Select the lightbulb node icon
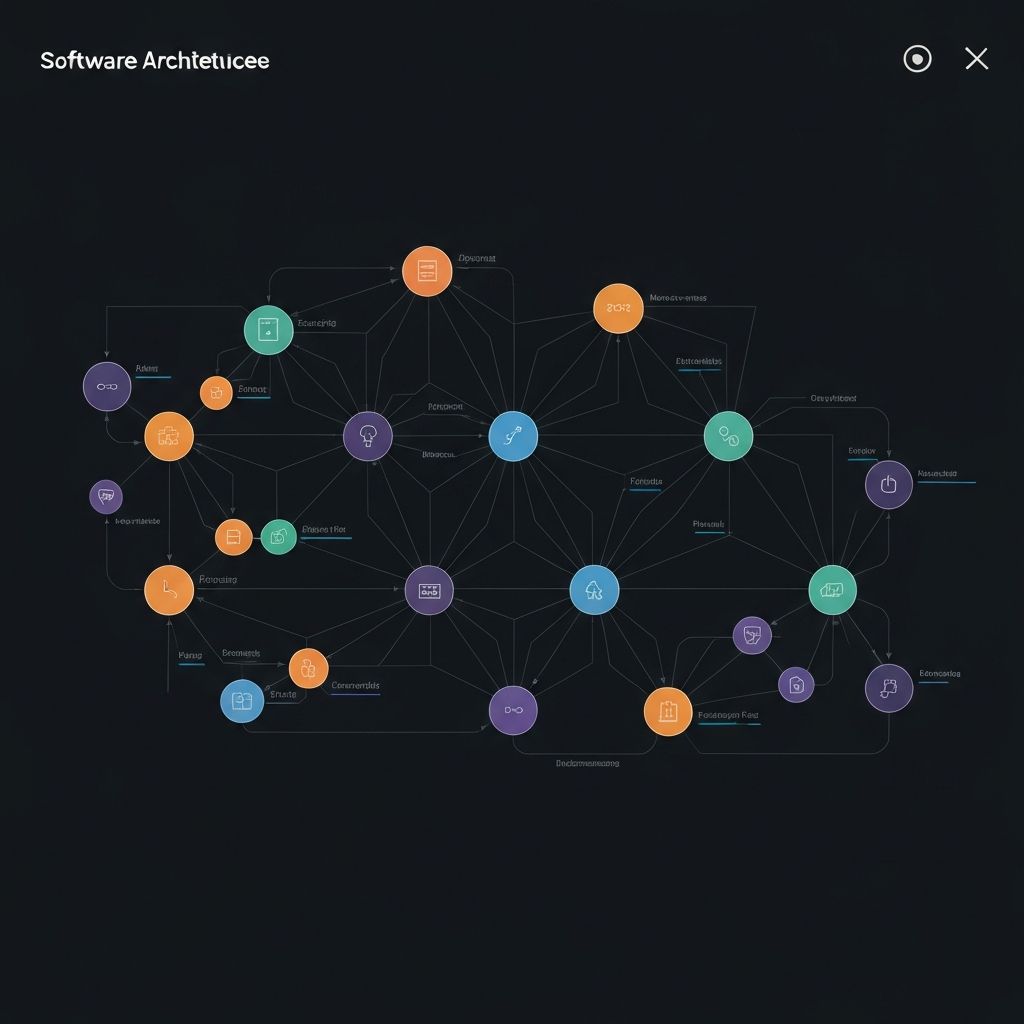The height and width of the screenshot is (1024, 1024). 370,435
